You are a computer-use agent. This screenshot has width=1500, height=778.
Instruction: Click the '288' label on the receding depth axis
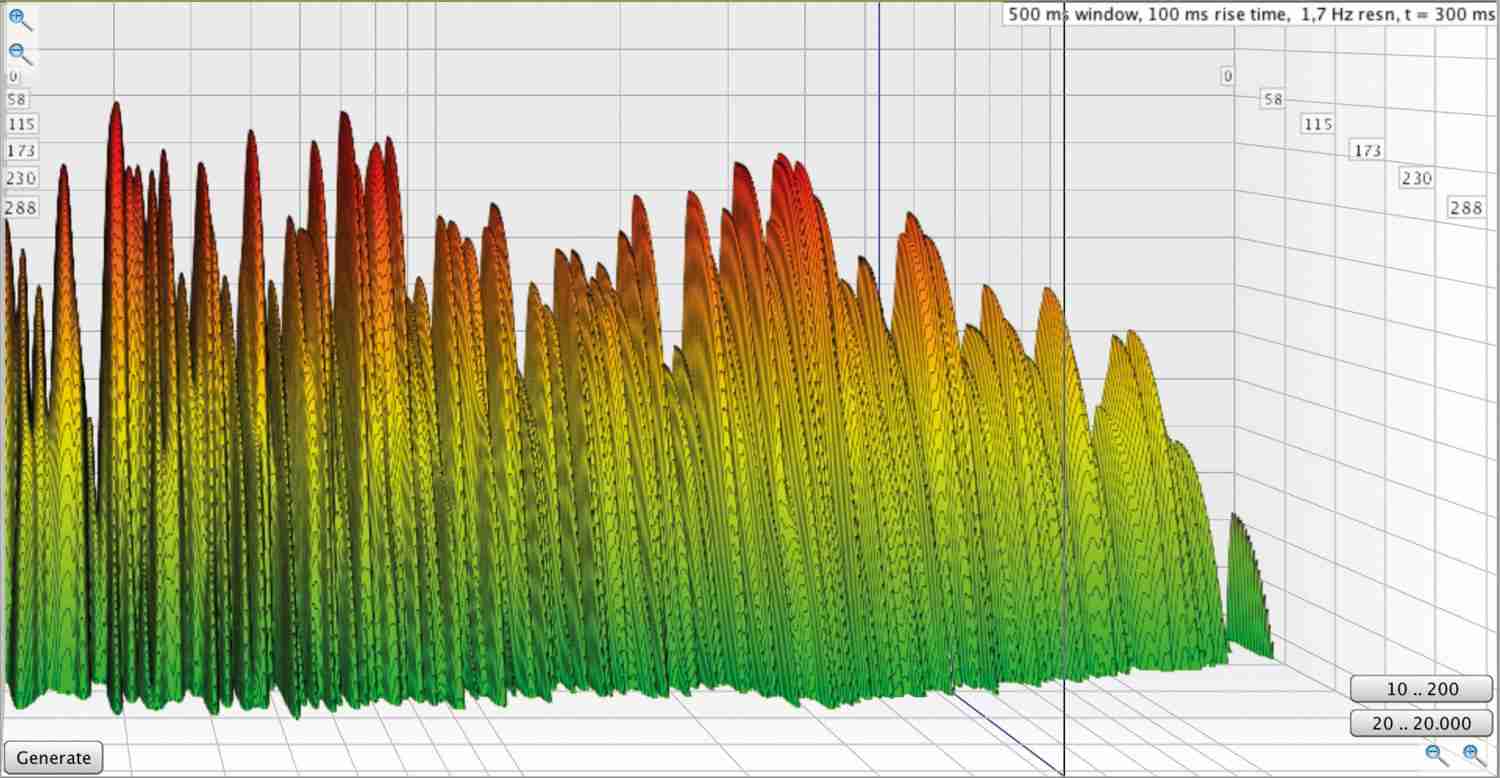point(1466,208)
